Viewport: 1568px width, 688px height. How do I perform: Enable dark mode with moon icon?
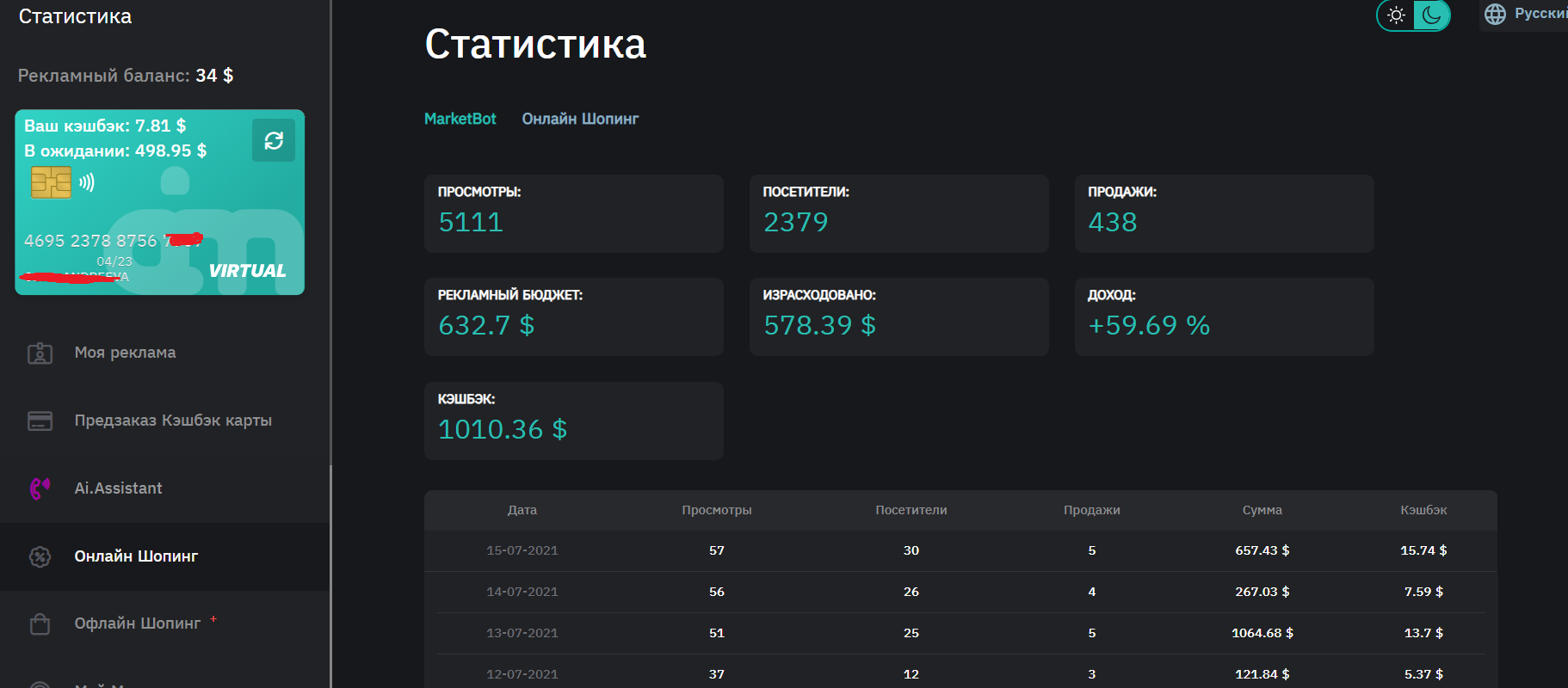coord(1431,15)
